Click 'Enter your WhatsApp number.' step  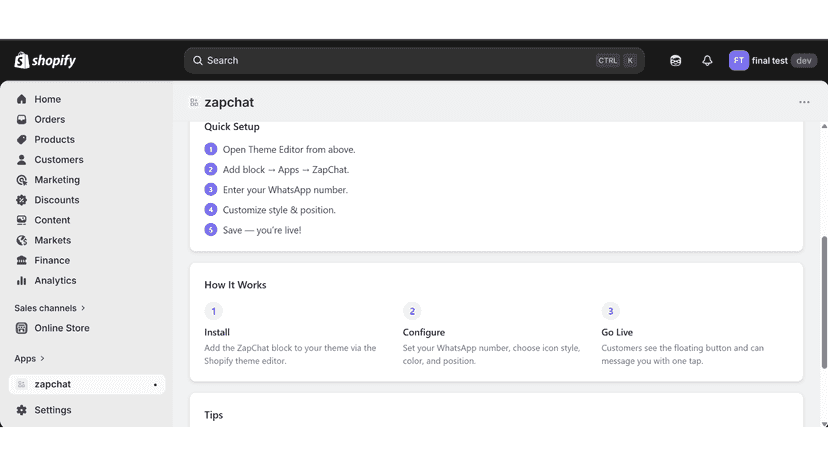click(285, 190)
